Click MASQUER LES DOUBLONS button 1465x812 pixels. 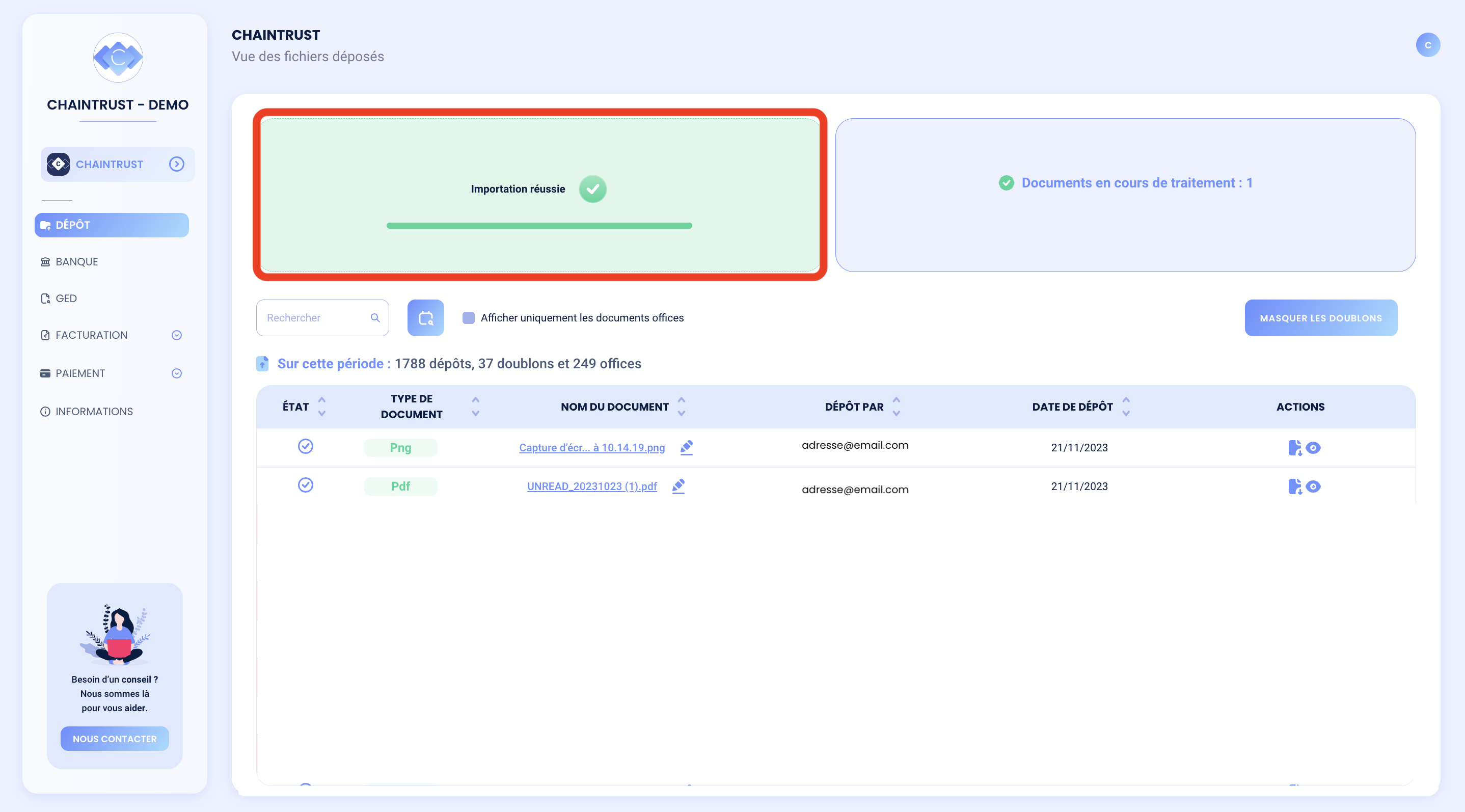point(1320,318)
